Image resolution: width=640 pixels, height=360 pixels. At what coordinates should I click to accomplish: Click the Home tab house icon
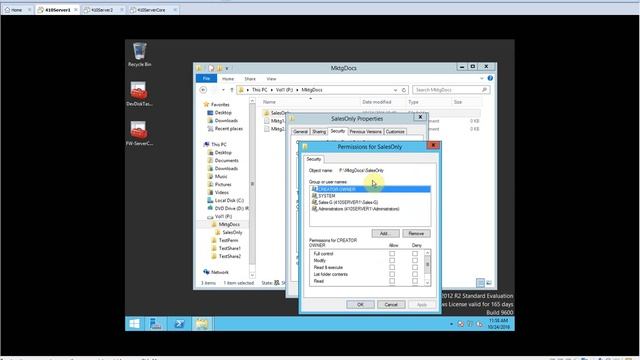click(7, 10)
